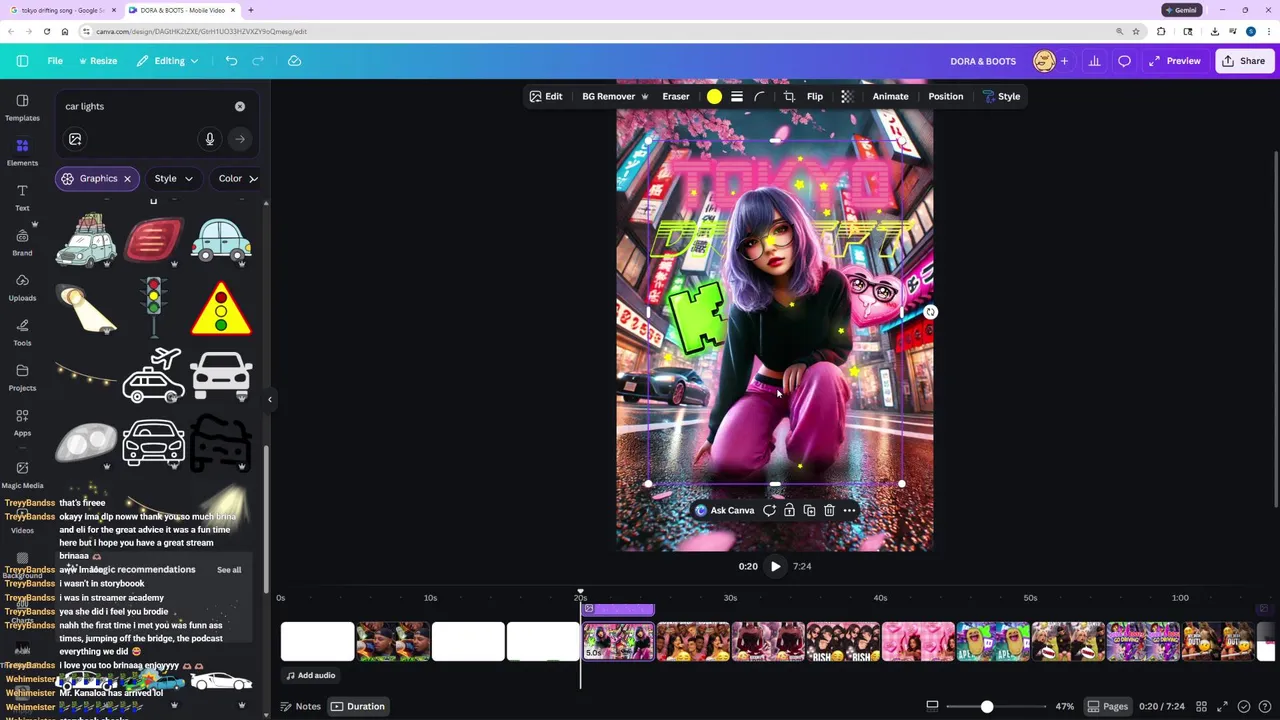Open the corner rounding icon

760,96
